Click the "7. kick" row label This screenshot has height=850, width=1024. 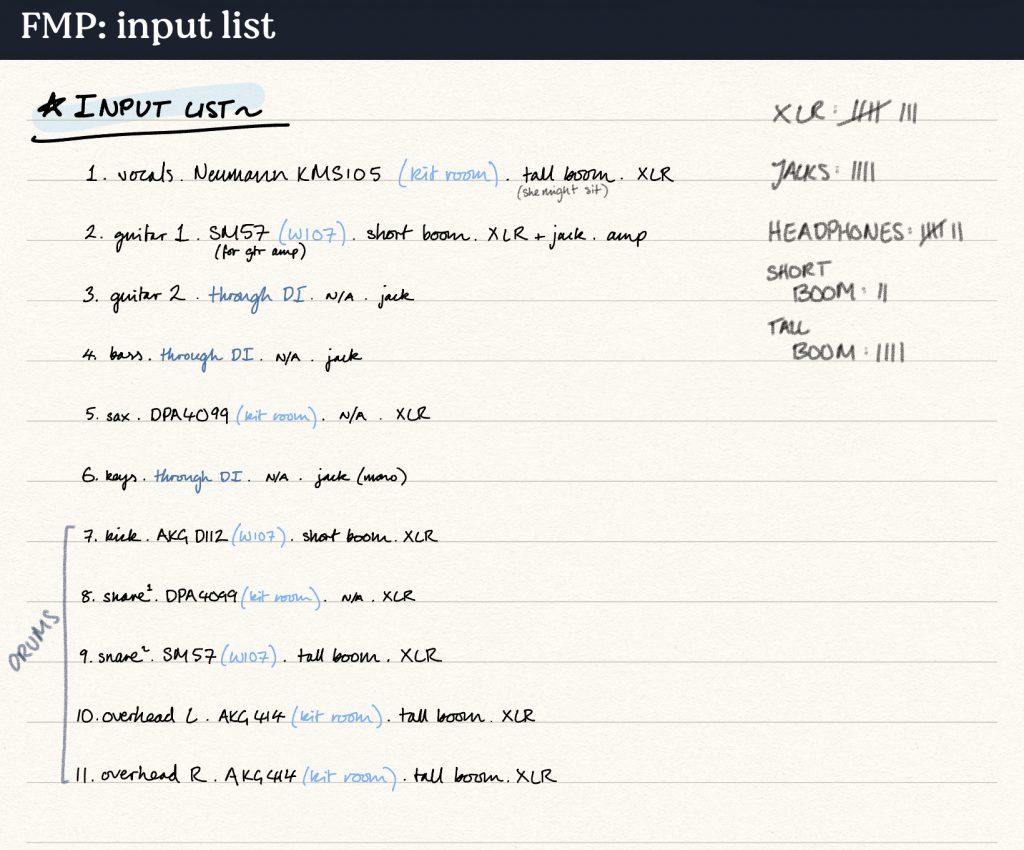point(111,536)
